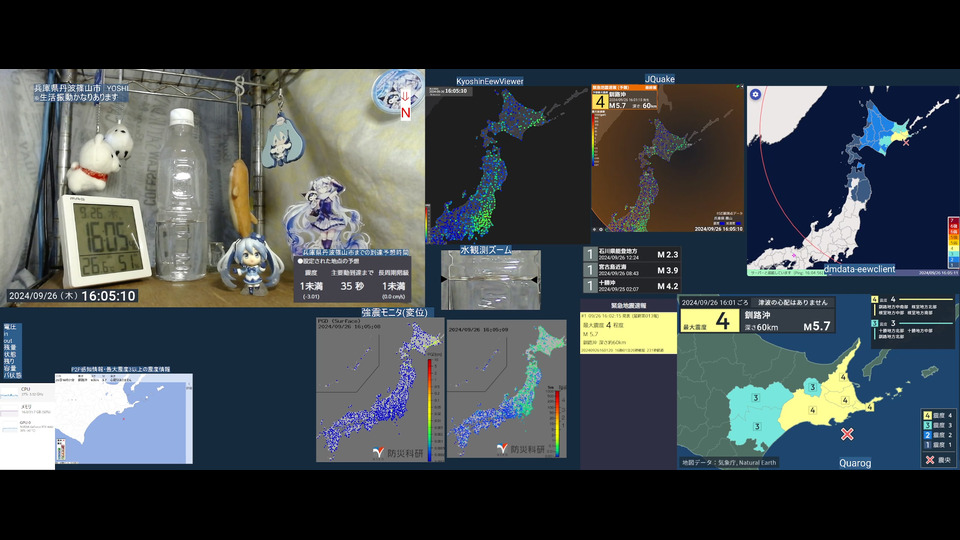The width and height of the screenshot is (960, 540).
Task: Click the 震央 legend entry
Action: tap(937, 460)
